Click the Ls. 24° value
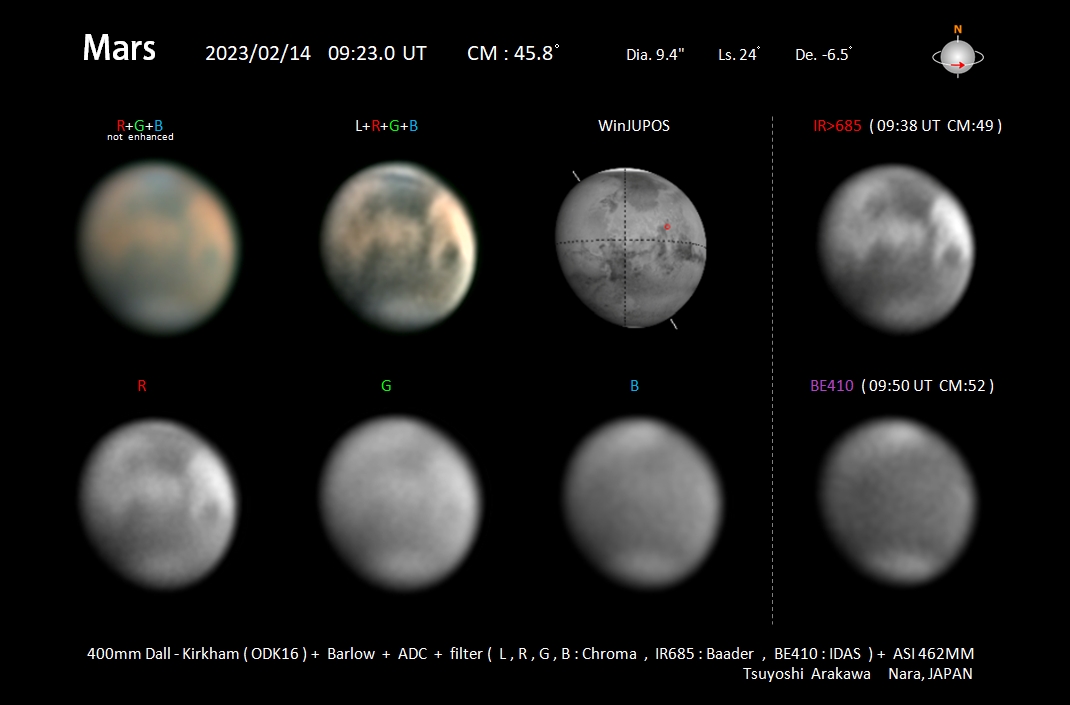The height and width of the screenshot is (705, 1070). (x=739, y=54)
